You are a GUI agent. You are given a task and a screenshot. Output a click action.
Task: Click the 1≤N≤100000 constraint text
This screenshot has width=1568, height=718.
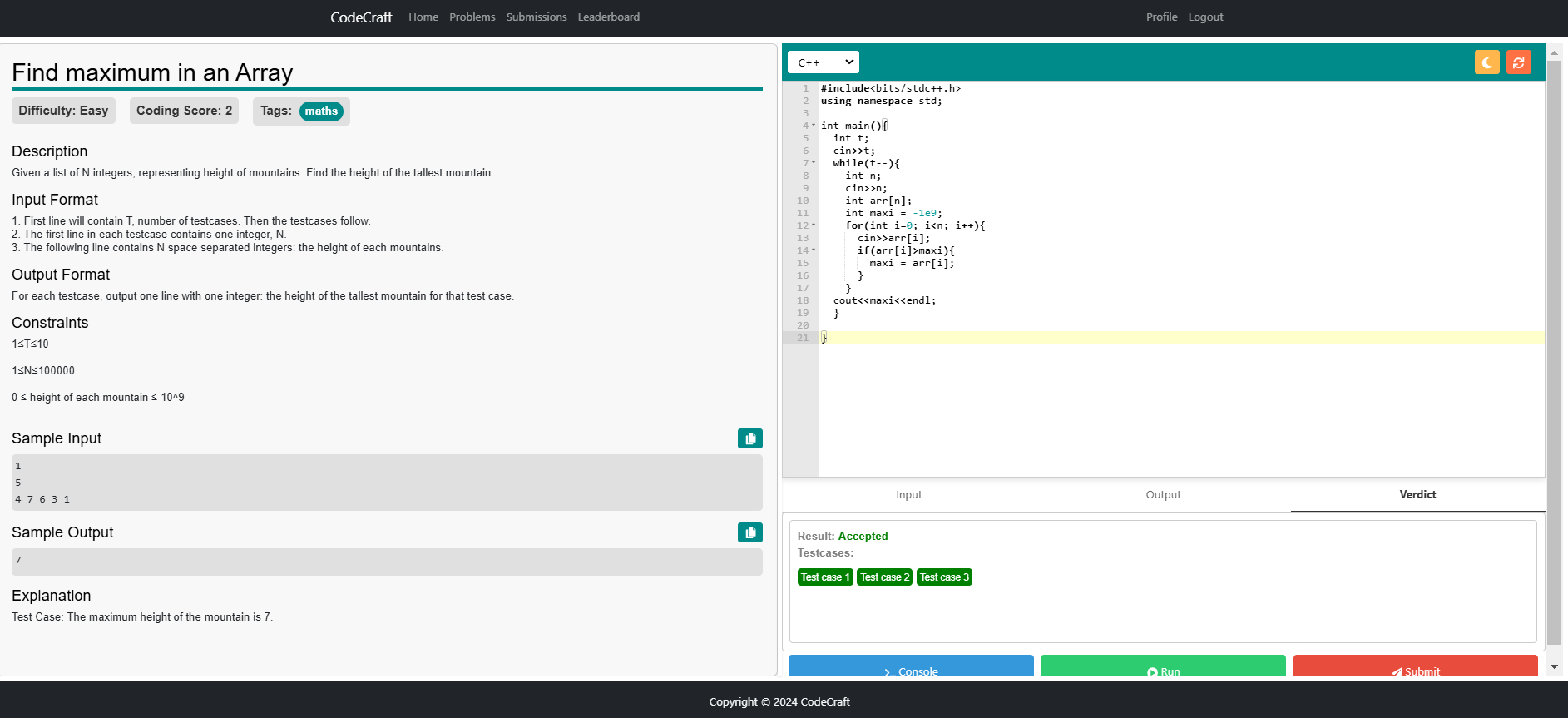tap(43, 370)
